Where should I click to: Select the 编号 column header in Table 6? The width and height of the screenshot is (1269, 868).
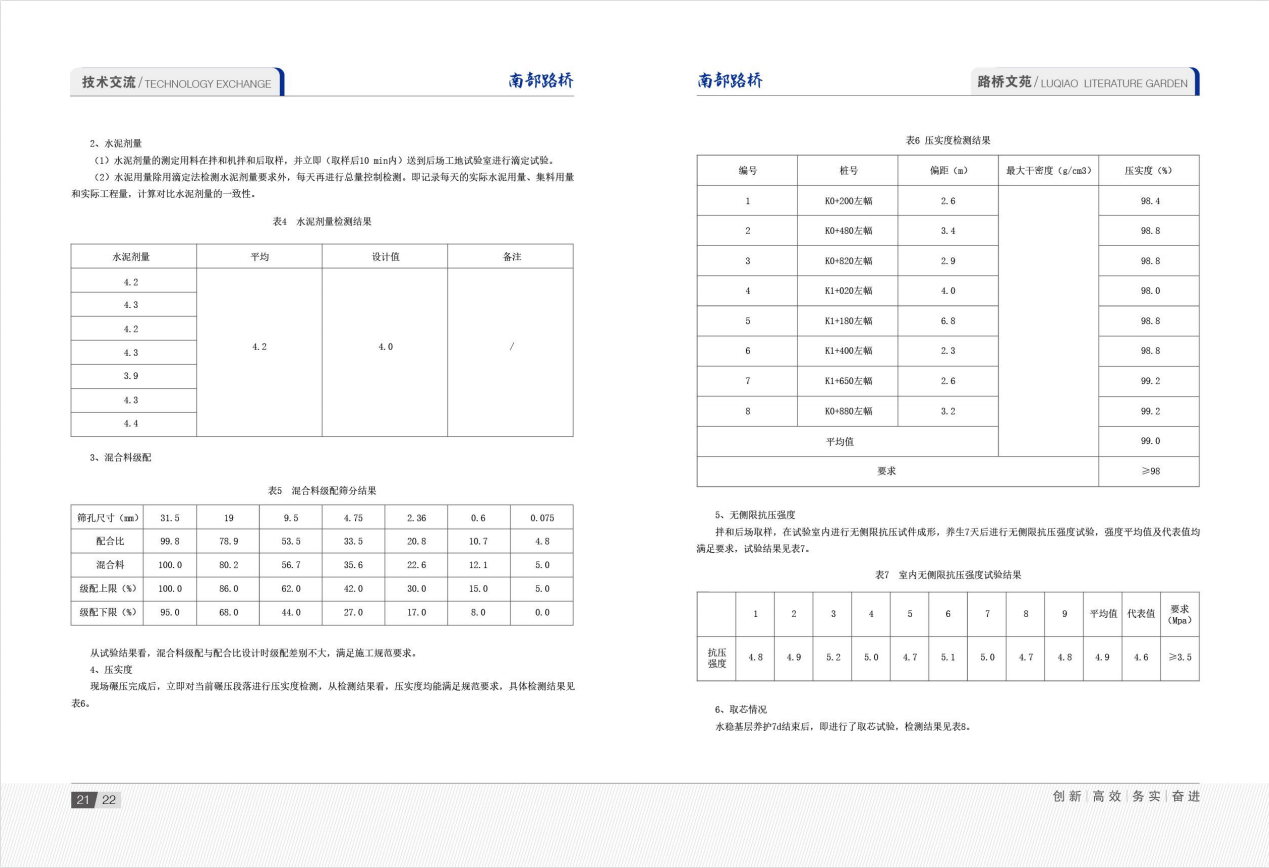tap(747, 171)
